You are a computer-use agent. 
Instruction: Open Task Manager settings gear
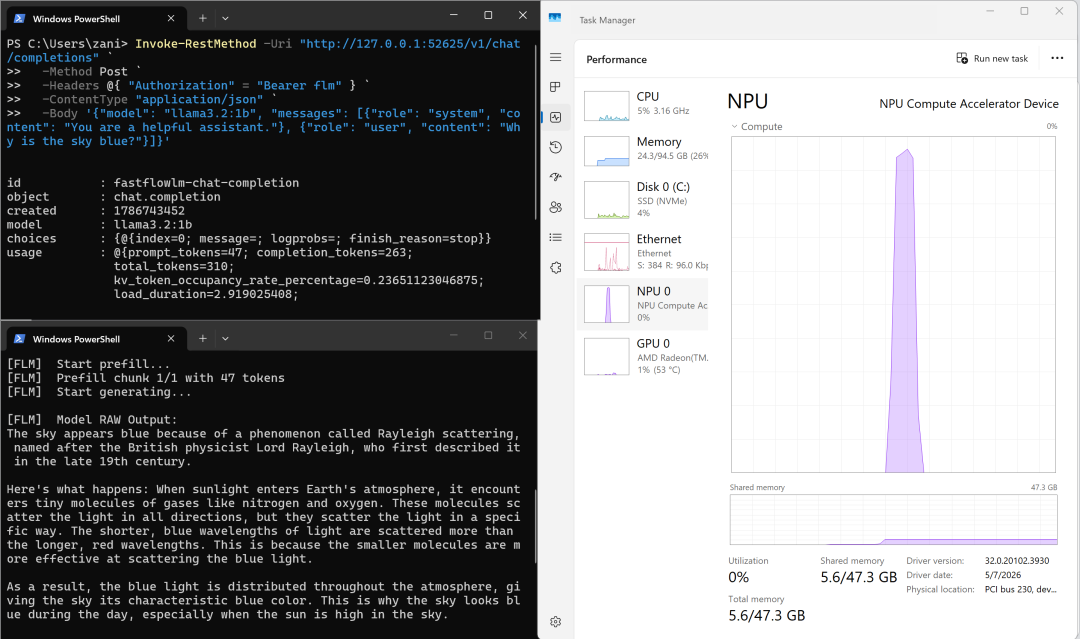coord(556,622)
